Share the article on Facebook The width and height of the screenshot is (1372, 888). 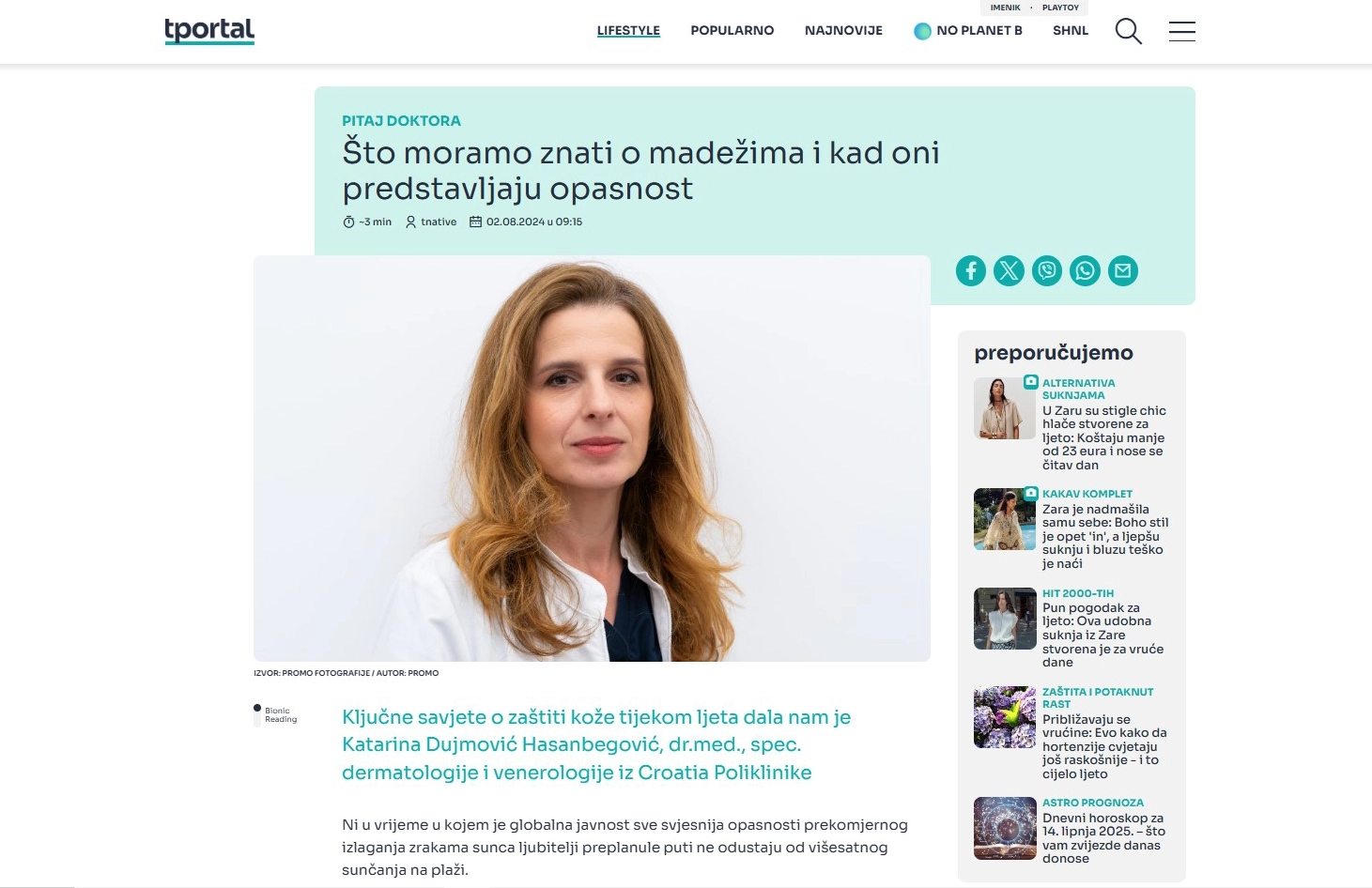point(971,271)
